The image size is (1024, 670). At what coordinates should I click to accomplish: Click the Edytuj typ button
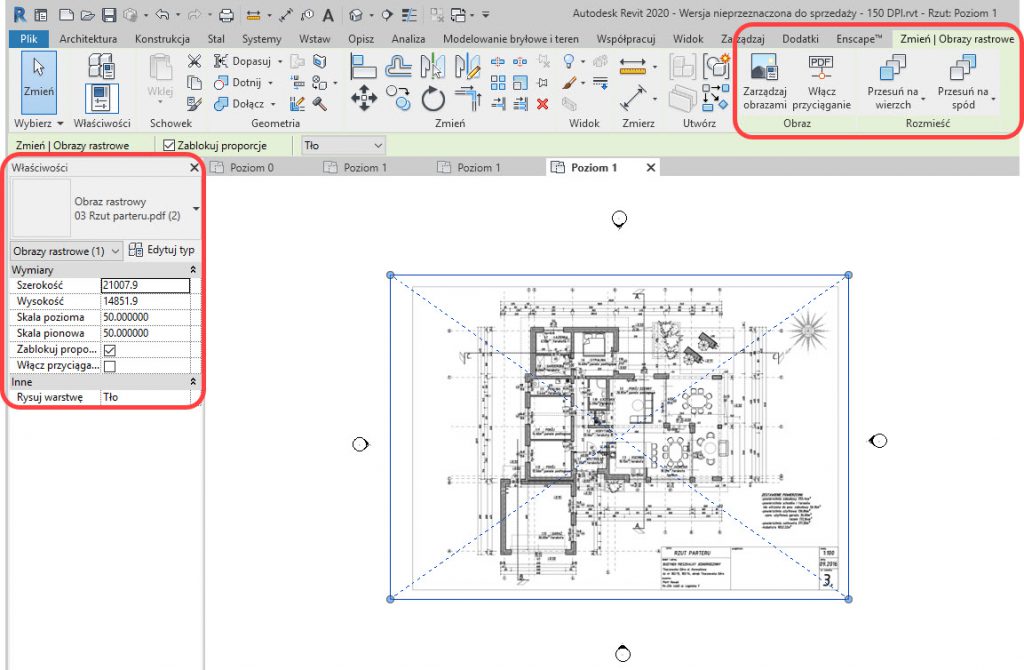tap(162, 250)
